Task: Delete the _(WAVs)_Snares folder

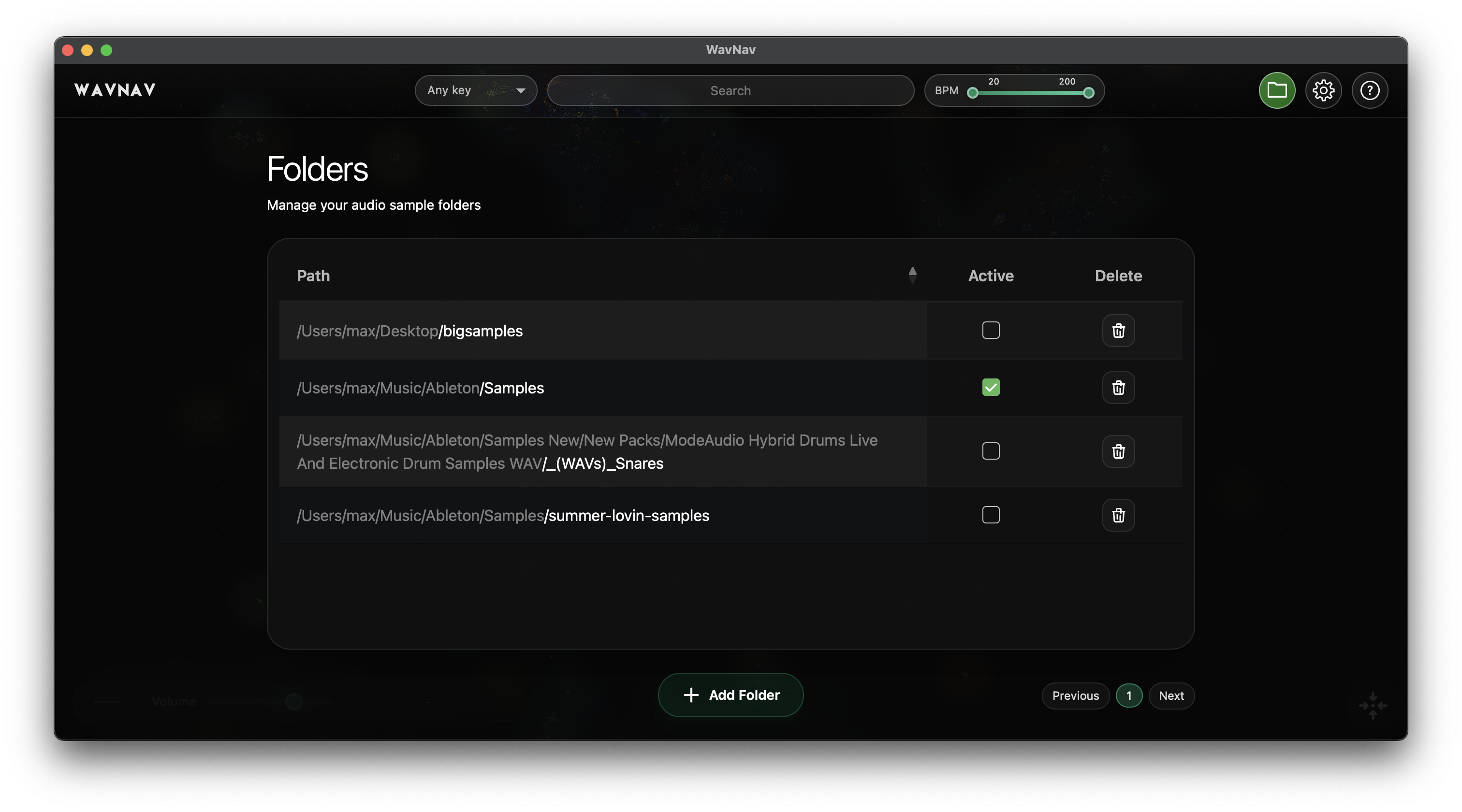Action: point(1118,452)
